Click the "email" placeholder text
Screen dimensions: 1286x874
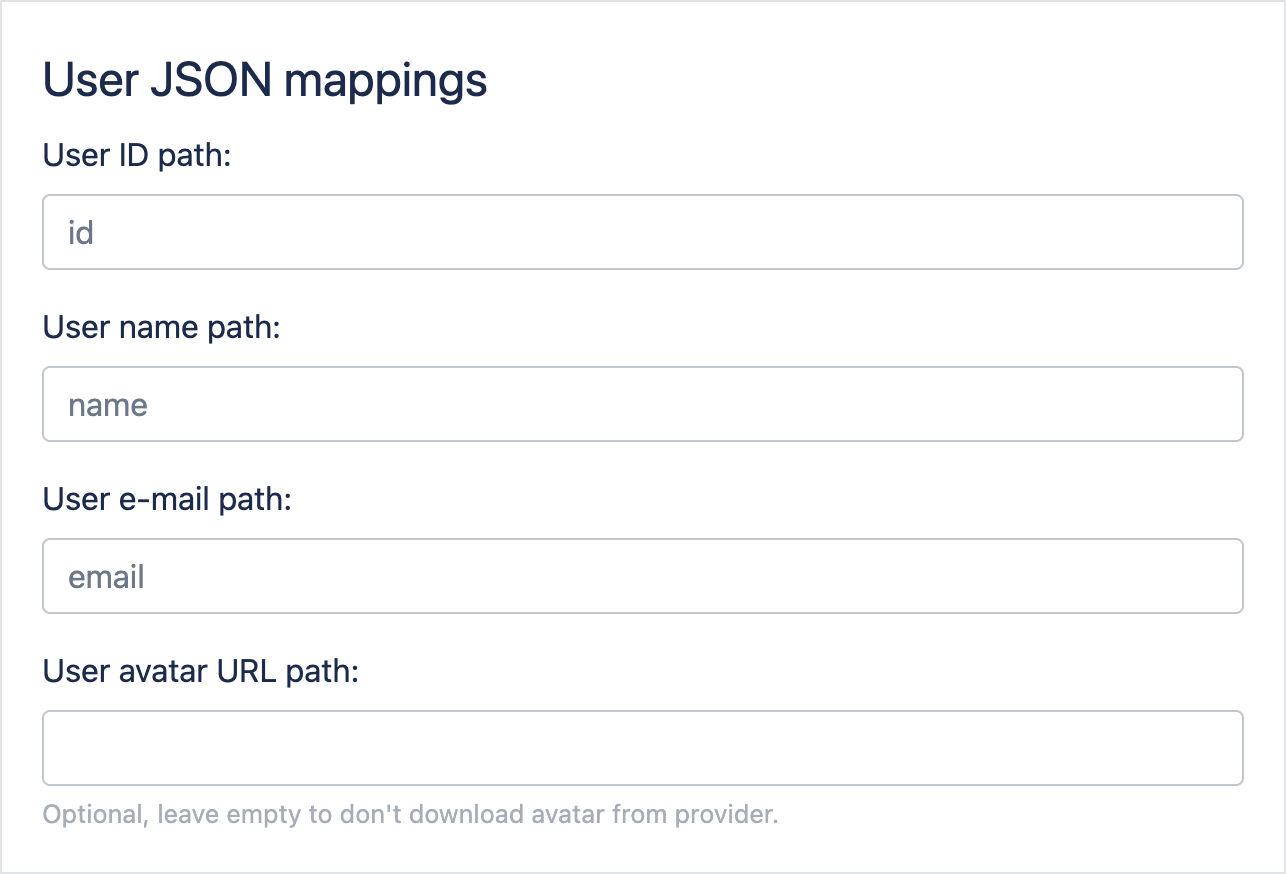point(106,577)
